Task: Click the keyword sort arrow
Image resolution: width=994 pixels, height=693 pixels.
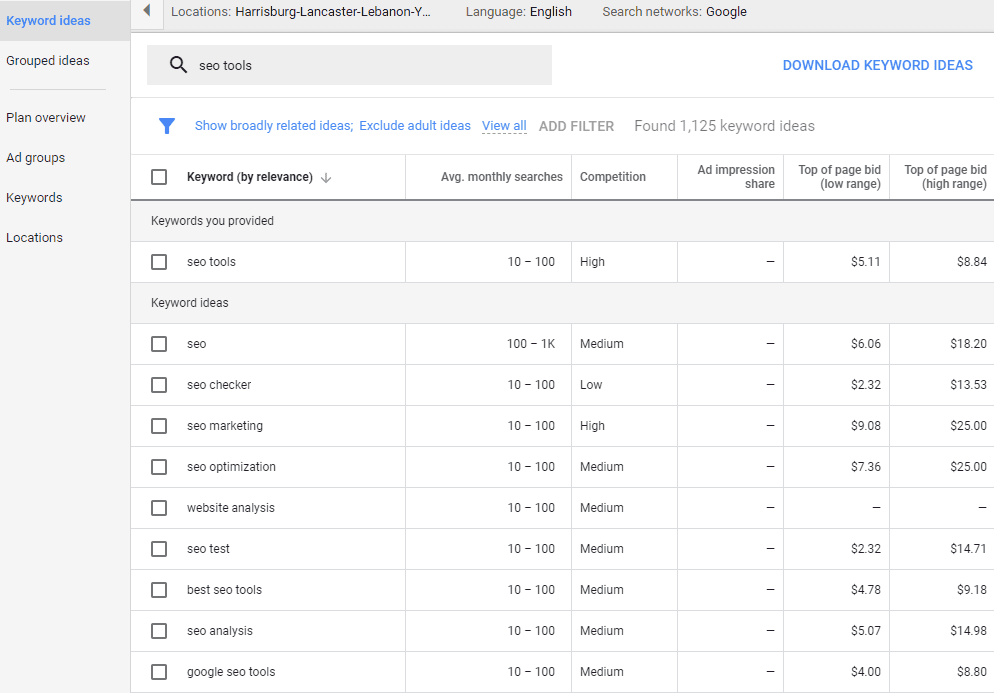Action: click(x=326, y=178)
